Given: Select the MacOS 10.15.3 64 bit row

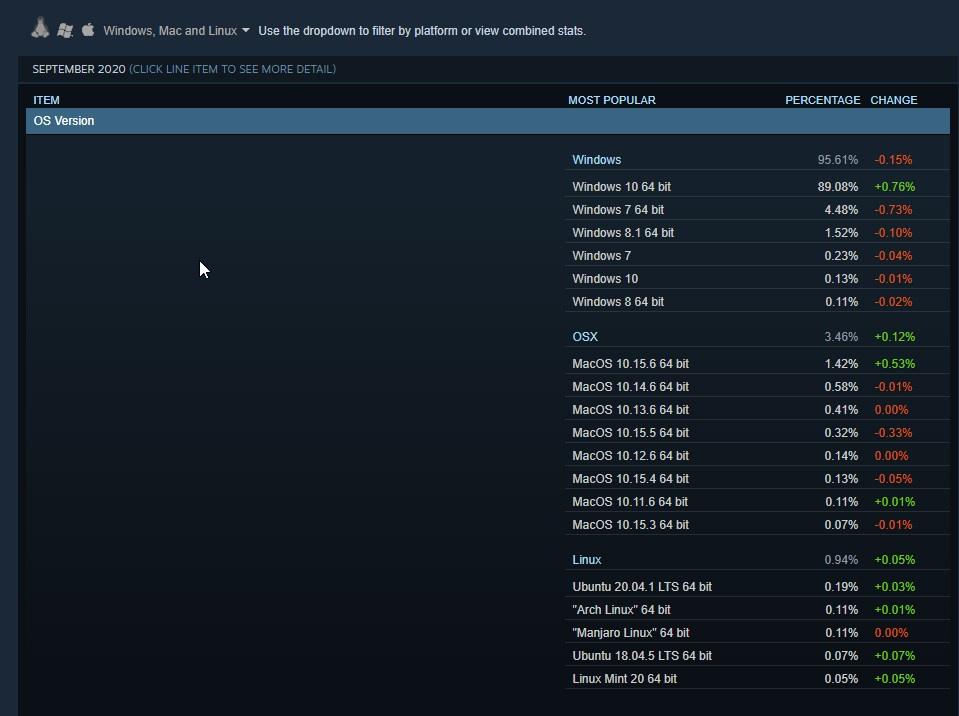Looking at the screenshot, I should pyautogui.click(x=757, y=525).
